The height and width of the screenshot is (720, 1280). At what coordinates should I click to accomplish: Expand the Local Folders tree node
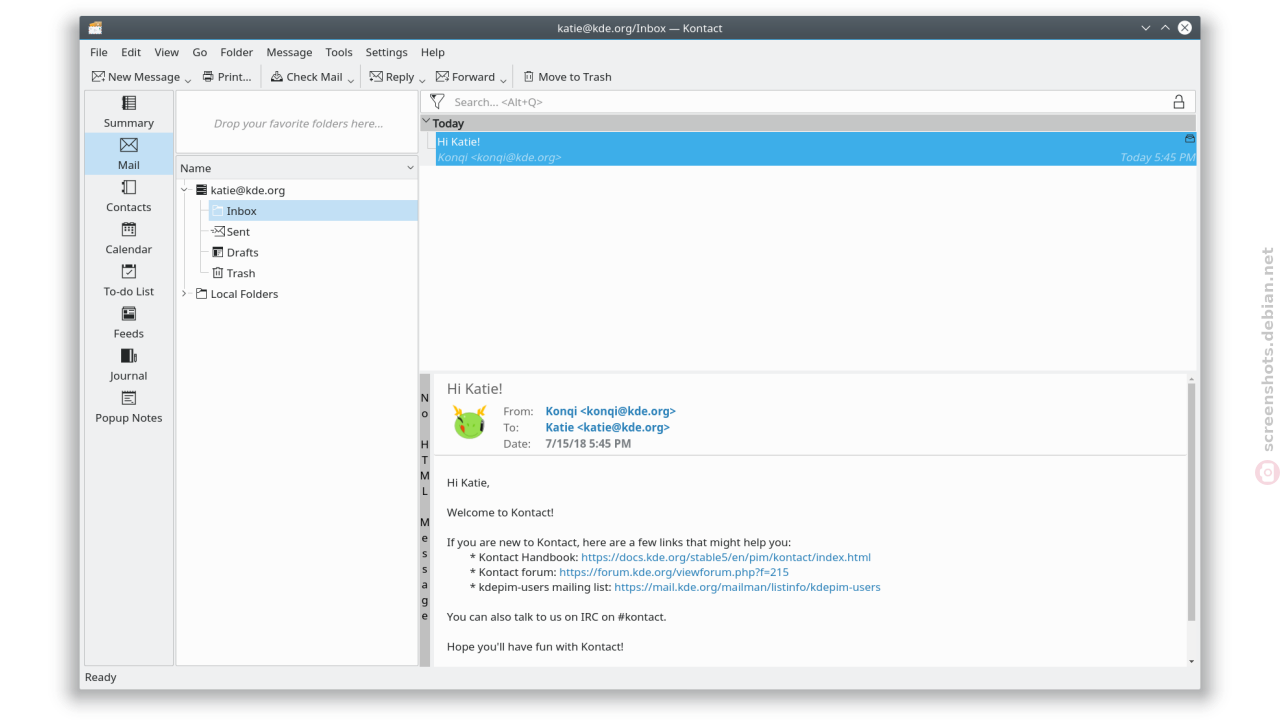coord(185,294)
